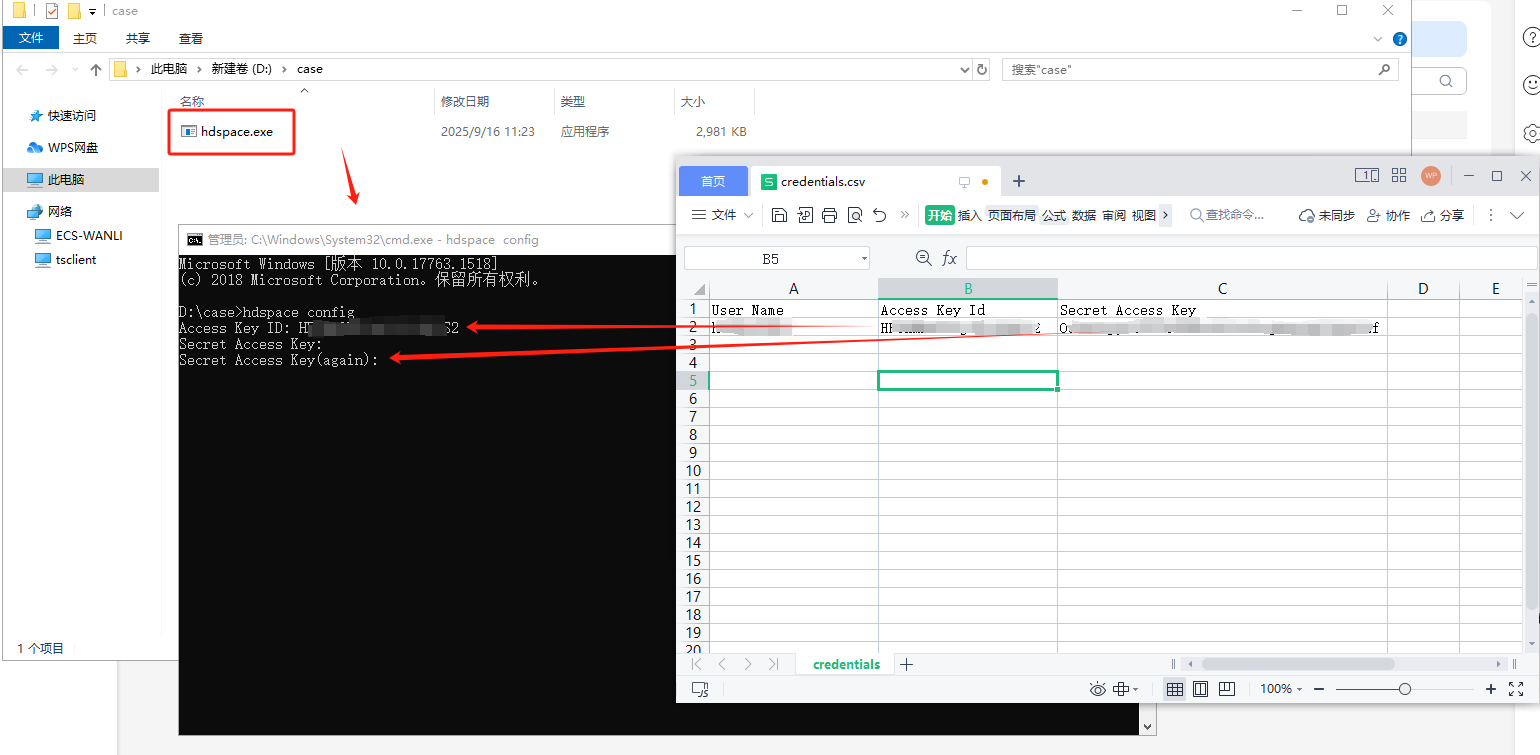Click the Save icon in WPS toolbar

pos(779,215)
